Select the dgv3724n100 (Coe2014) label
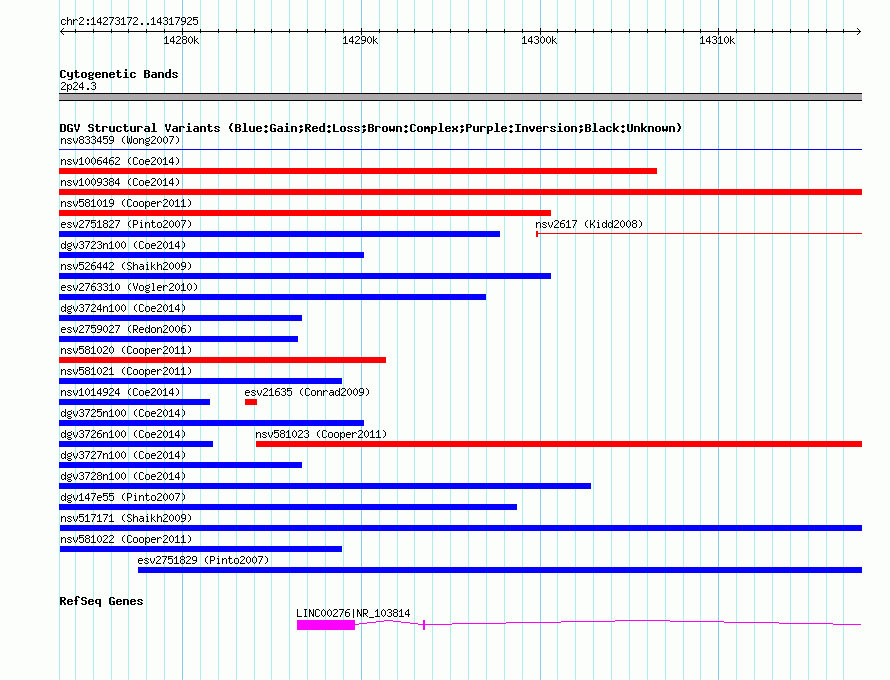The height and width of the screenshot is (680, 890). click(x=123, y=308)
